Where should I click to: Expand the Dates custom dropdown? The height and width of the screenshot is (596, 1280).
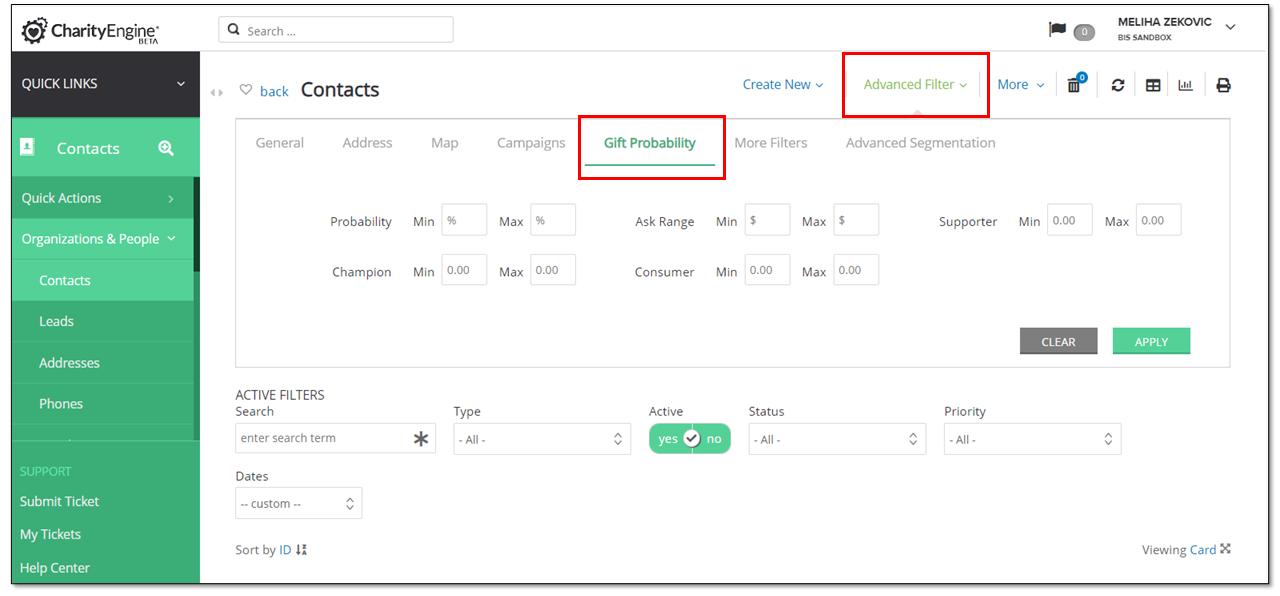[299, 503]
